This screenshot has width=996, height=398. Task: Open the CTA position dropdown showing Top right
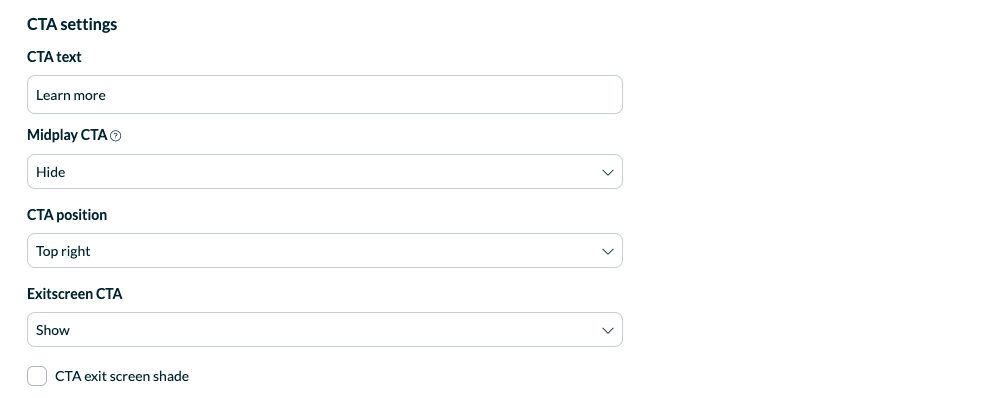[325, 251]
